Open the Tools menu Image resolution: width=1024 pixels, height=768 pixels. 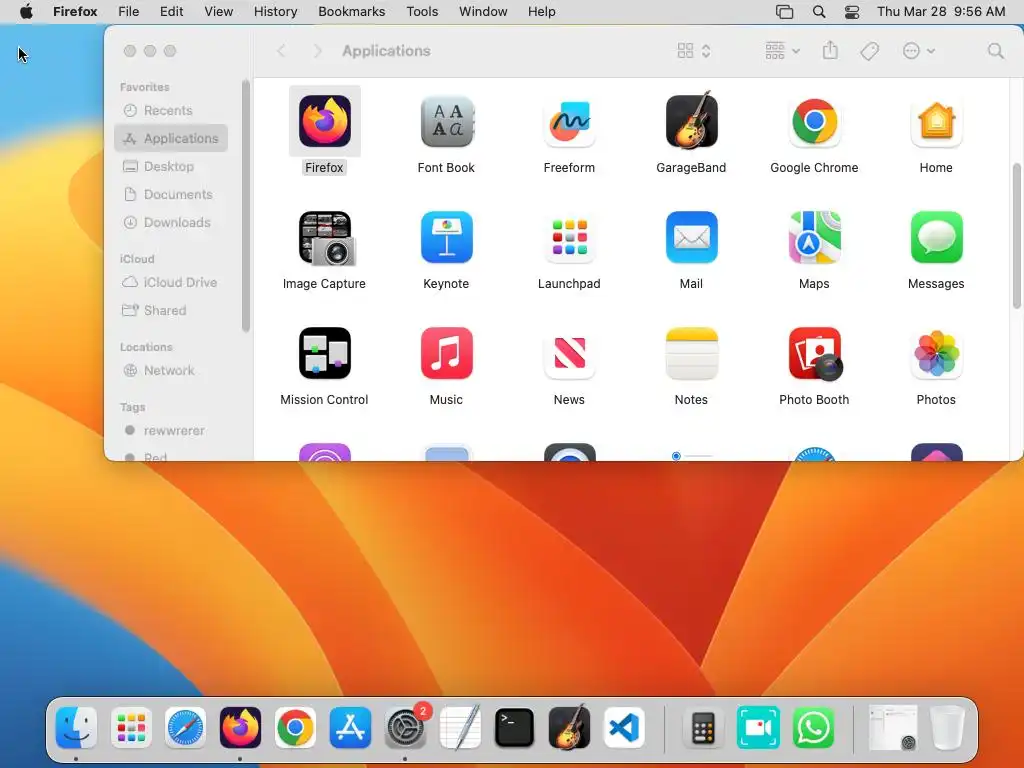pos(423,12)
